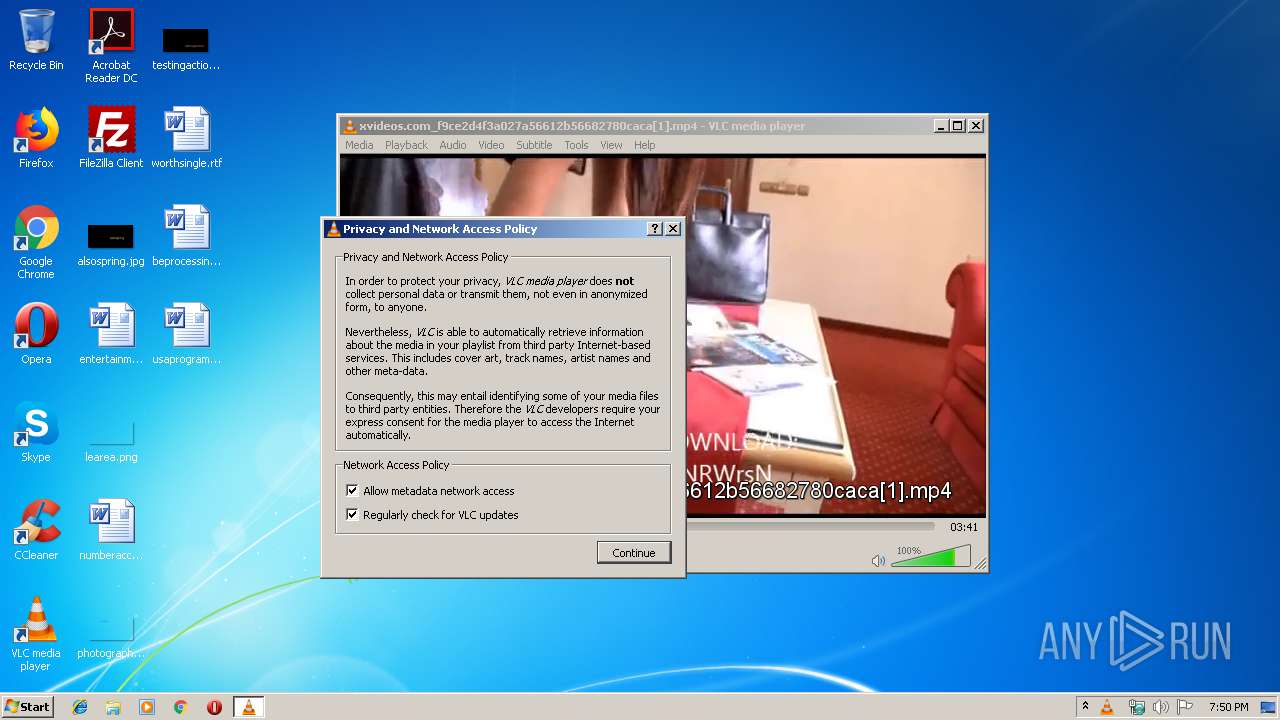Click Continue in the privacy dialog

634,553
